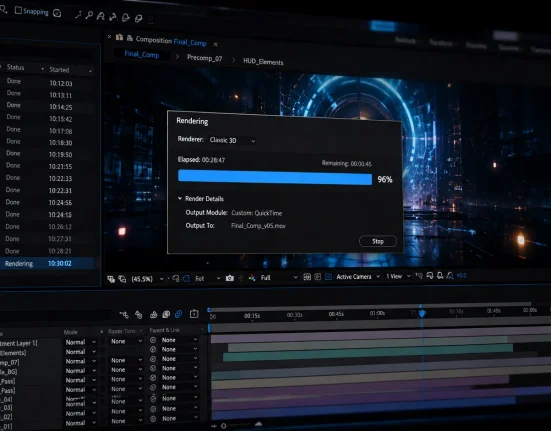Click the bell-shaped icon before blue exposure value
The height and width of the screenshot is (431, 551).
[449, 276]
